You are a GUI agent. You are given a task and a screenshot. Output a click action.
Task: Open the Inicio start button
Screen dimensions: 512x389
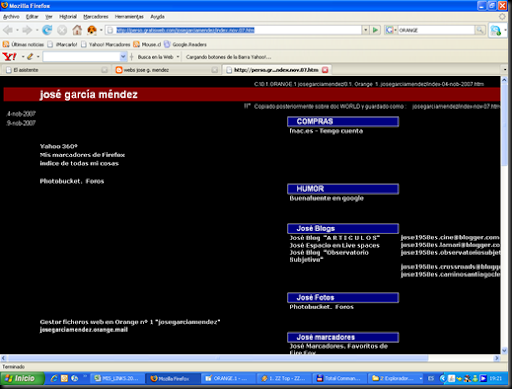coord(22,378)
